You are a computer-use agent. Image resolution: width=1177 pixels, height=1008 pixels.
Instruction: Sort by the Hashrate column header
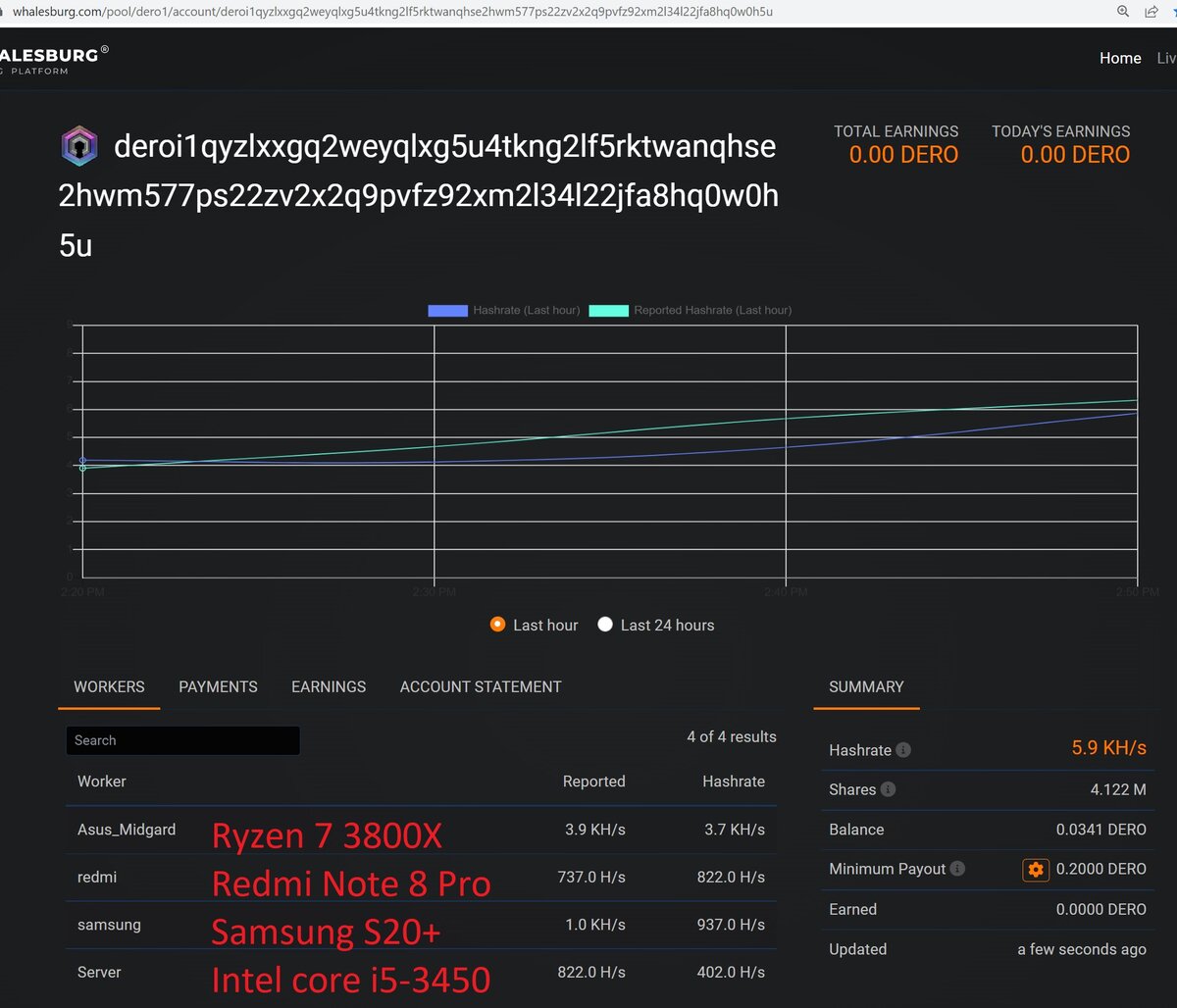pos(734,781)
